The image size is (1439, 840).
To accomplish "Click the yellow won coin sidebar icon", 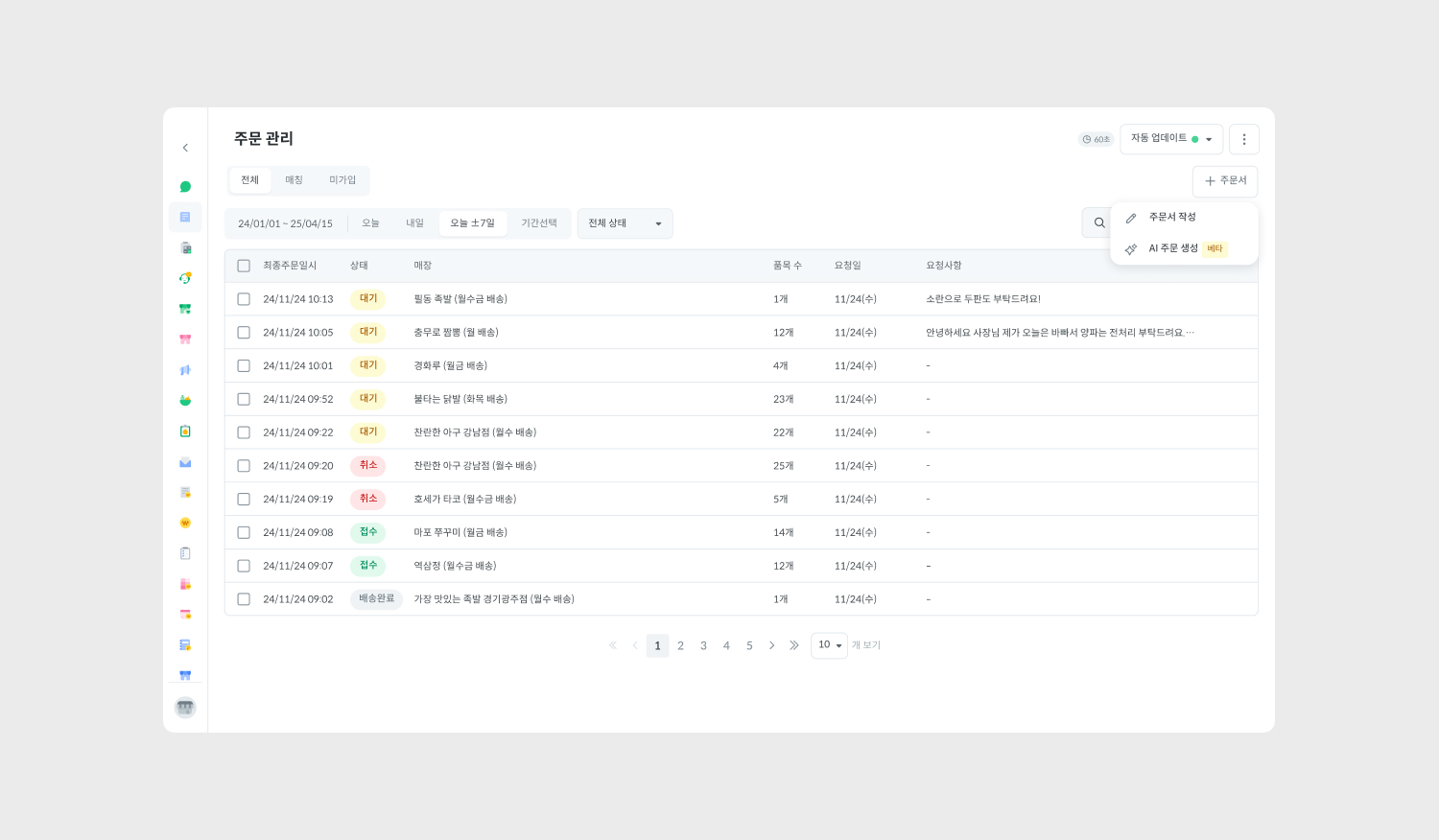I will point(185,523).
